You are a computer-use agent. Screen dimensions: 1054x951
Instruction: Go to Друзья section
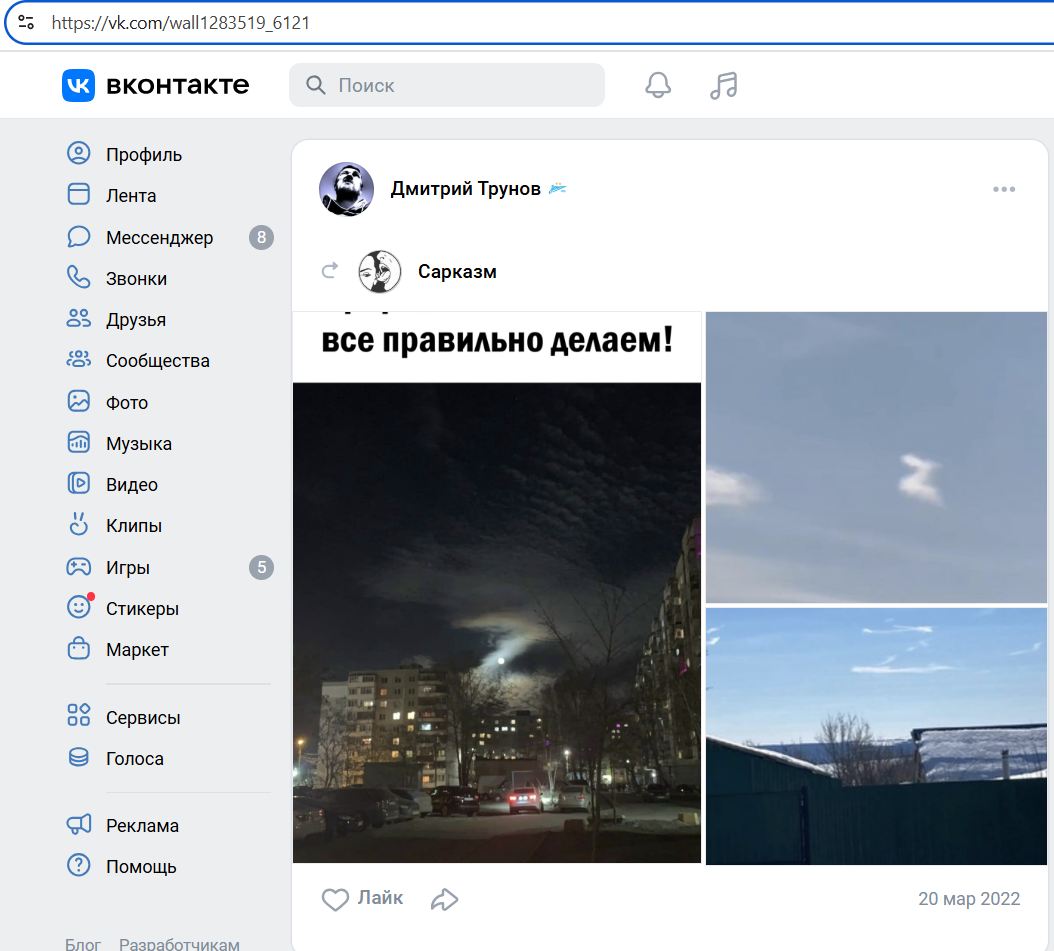(x=136, y=320)
